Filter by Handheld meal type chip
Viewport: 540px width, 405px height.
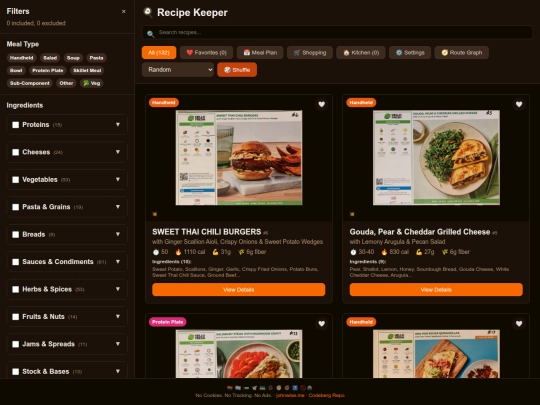click(21, 58)
